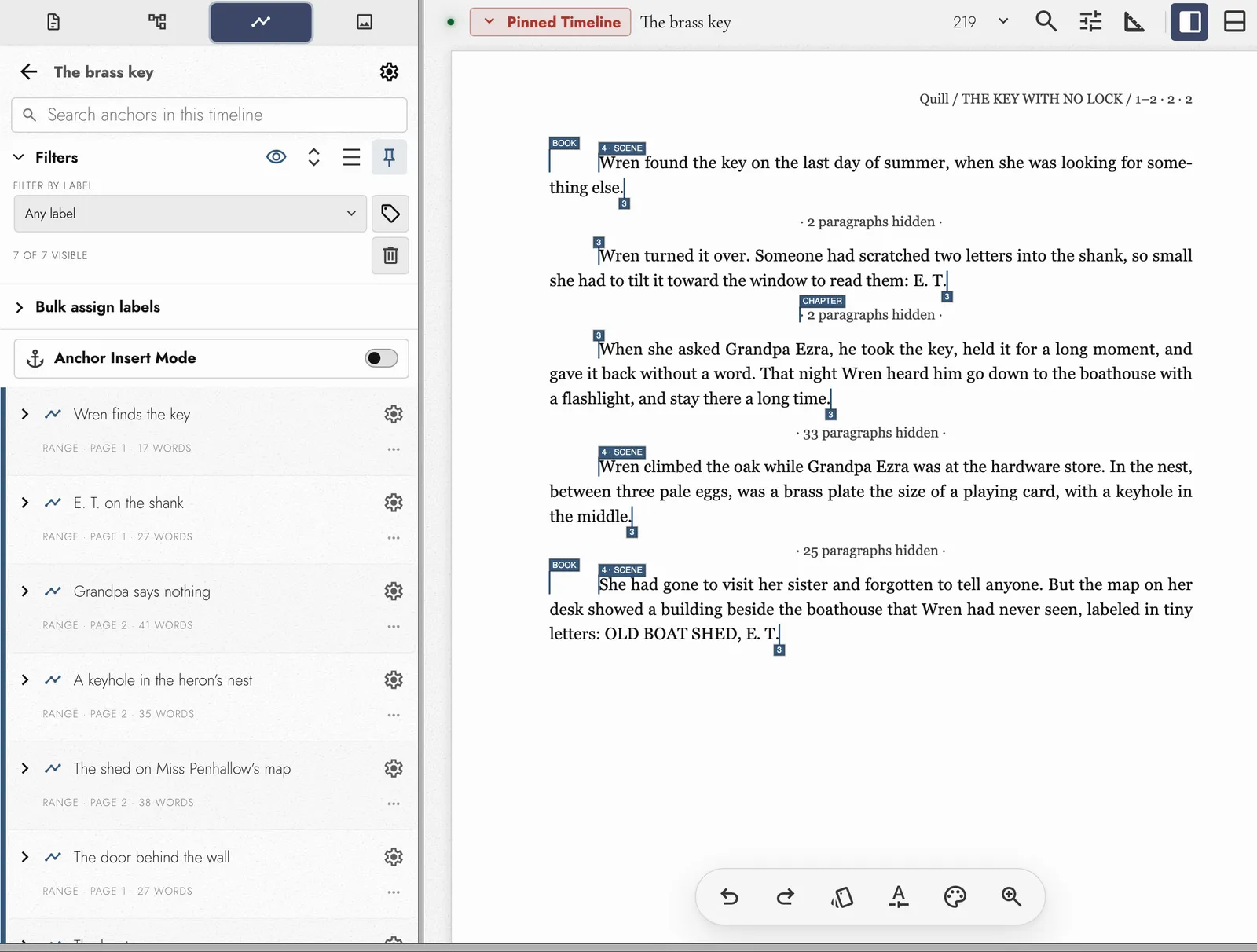Open the text formatting A icon

(899, 896)
